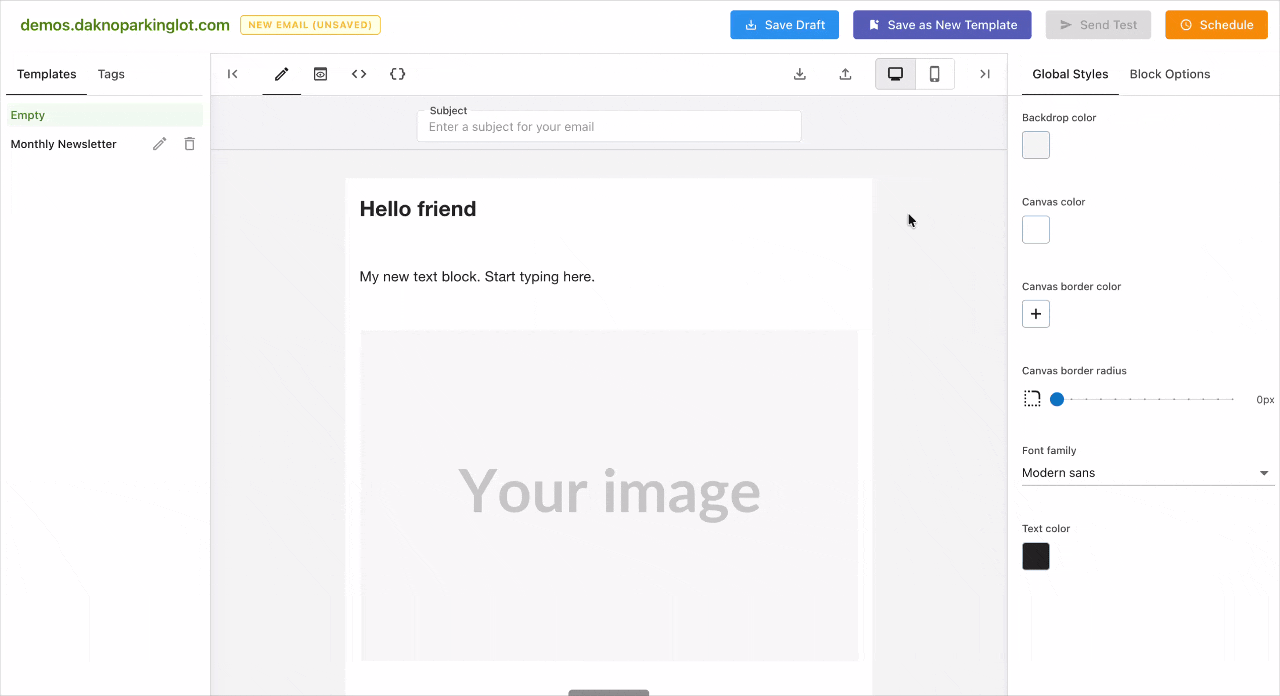Switch to Block Options tab
1280x696 pixels.
coord(1170,74)
